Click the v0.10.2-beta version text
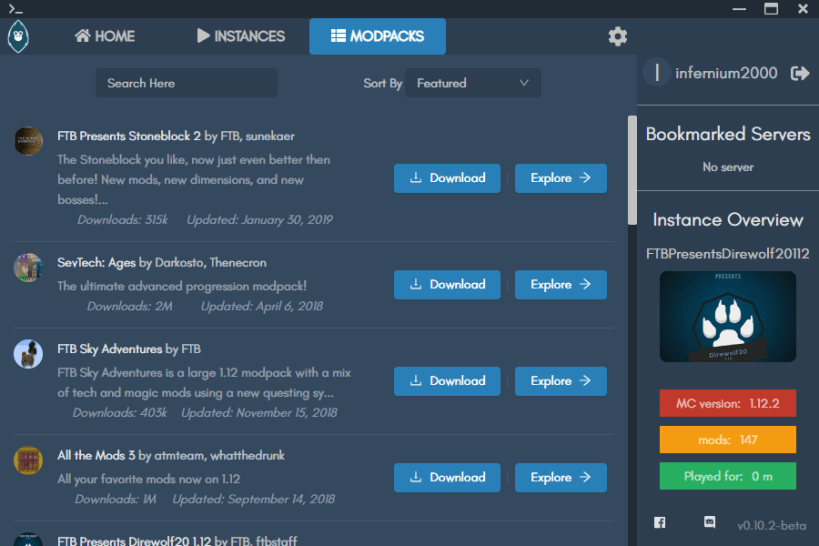This screenshot has height=546, width=819. click(x=771, y=526)
